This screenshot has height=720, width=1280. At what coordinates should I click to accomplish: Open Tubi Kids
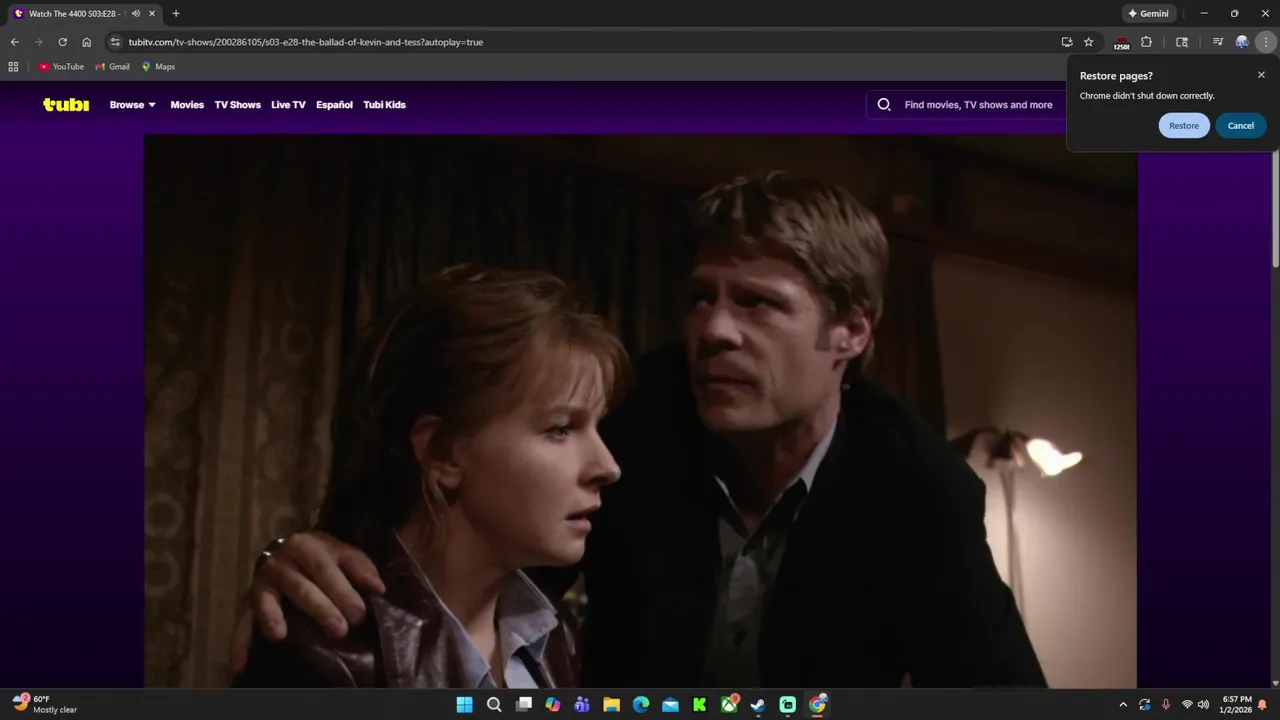pyautogui.click(x=384, y=105)
